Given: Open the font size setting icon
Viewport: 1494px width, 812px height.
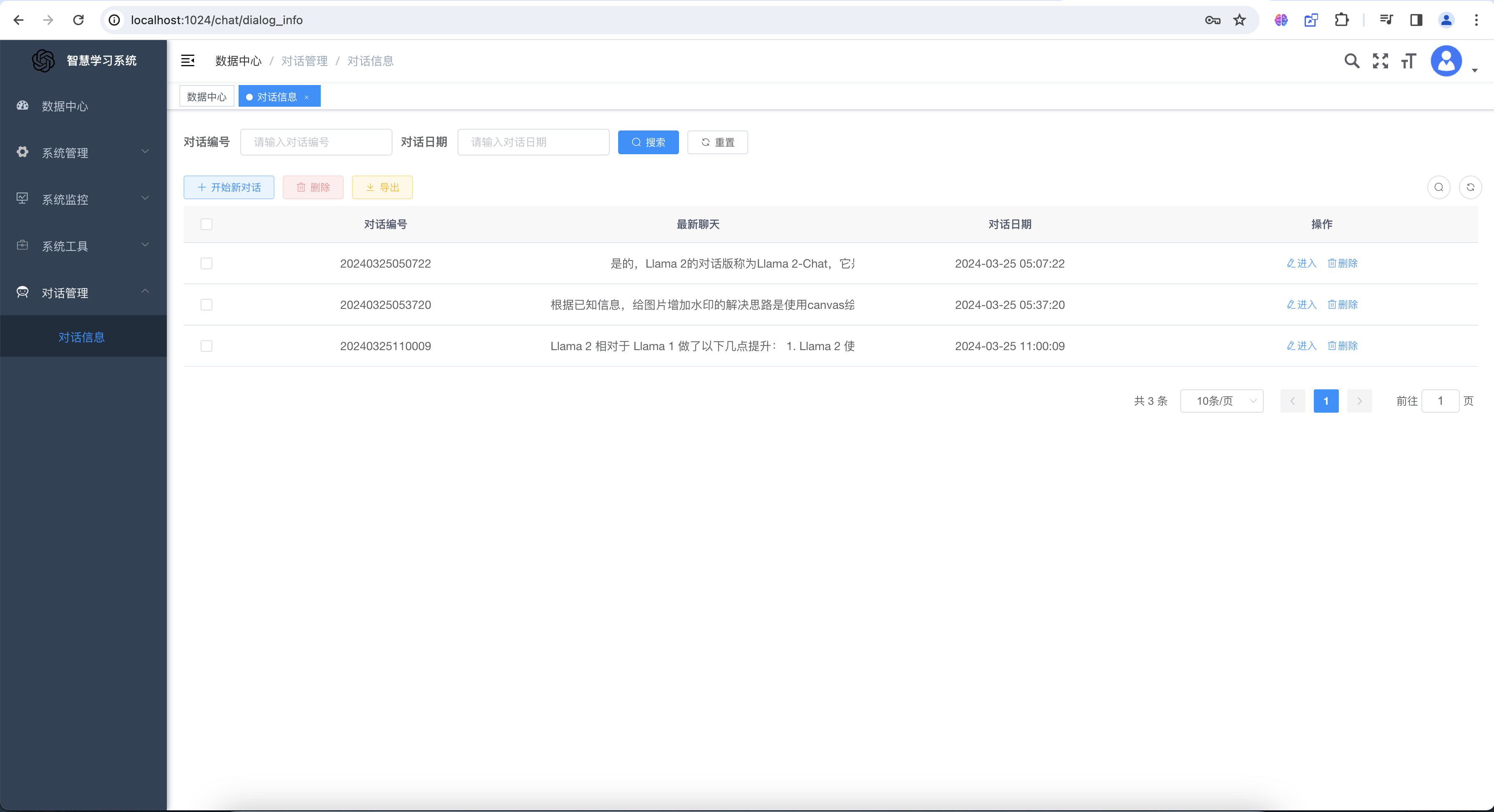Looking at the screenshot, I should point(1408,61).
